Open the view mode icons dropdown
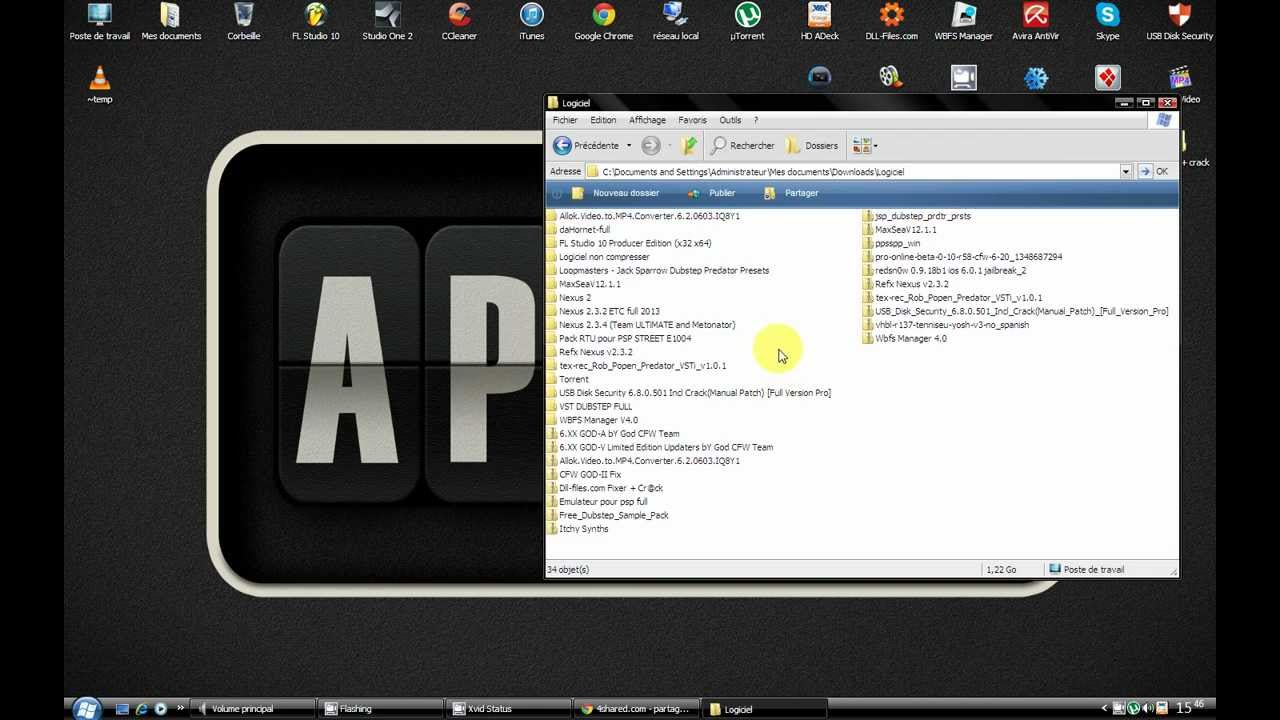 click(x=865, y=146)
